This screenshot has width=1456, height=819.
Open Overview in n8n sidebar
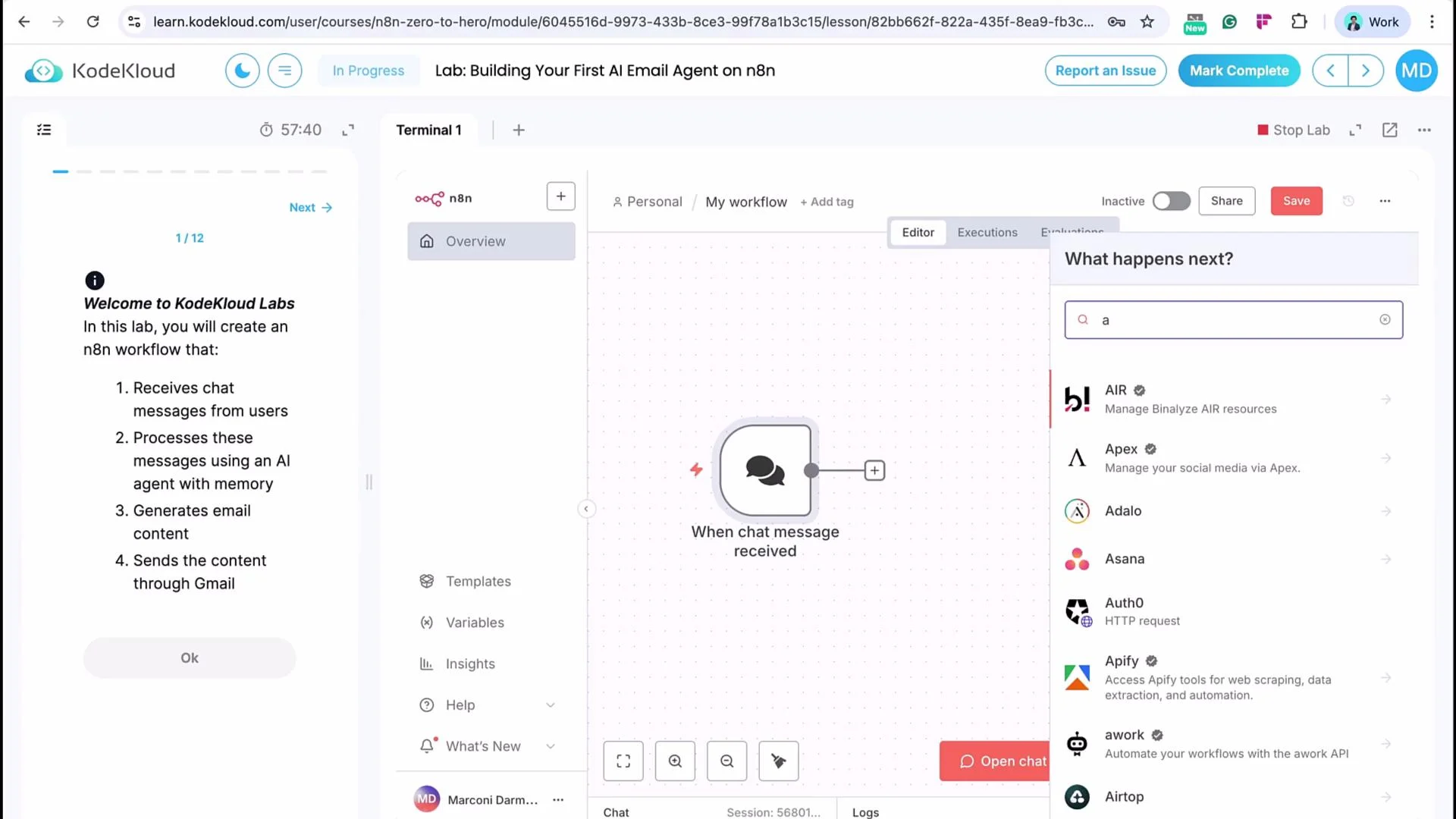491,241
